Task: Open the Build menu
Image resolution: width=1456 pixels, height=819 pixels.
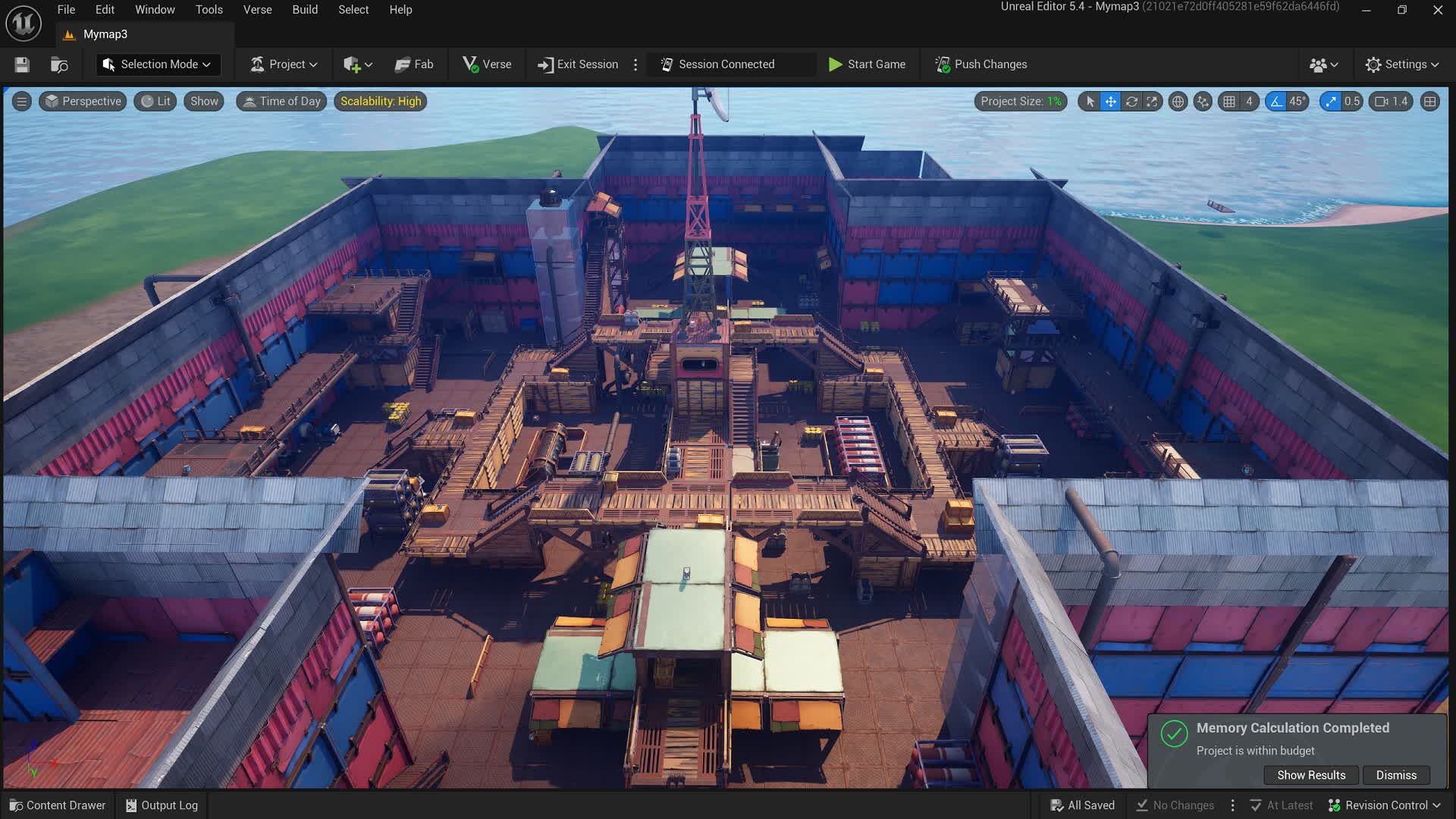Action: click(x=305, y=10)
